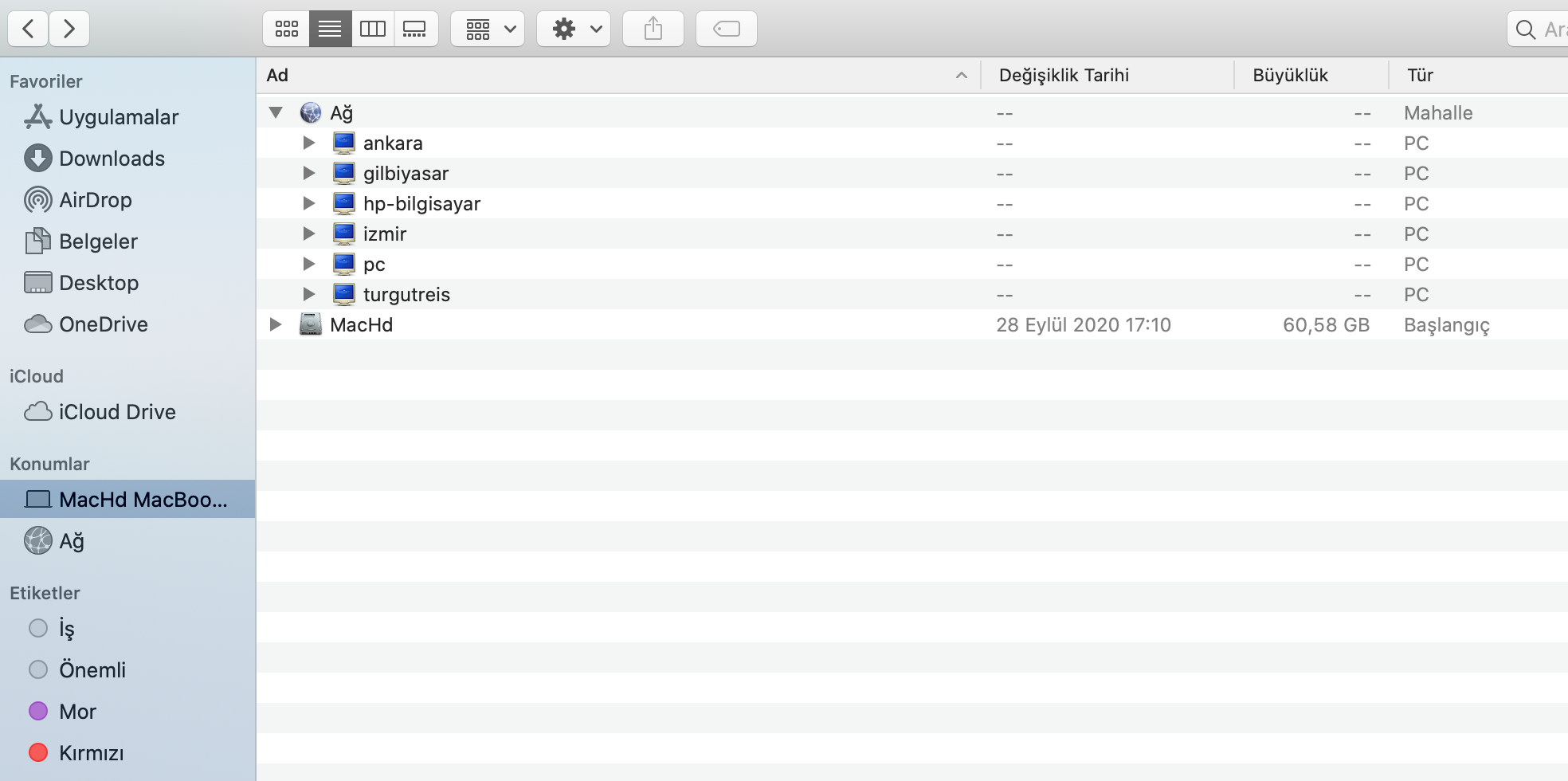Click the gilbiyasar PC icon
This screenshot has width=1568, height=781.
coord(344,173)
